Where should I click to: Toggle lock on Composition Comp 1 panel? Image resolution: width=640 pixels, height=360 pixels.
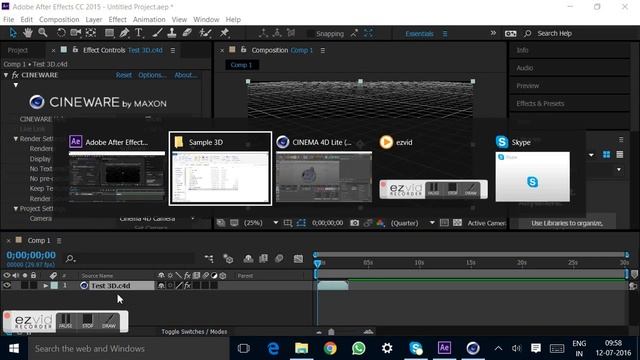(x=243, y=50)
